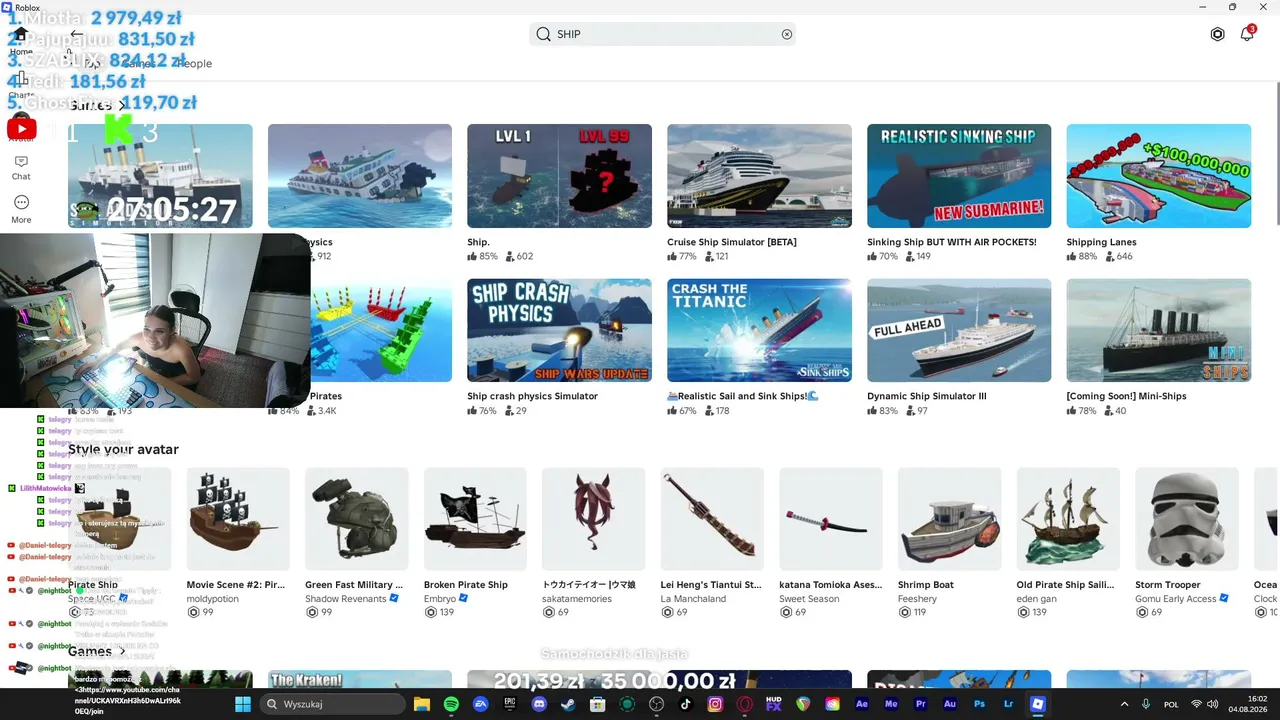Open Cruise Ship Simulator [BETA] thumbnail
Viewport: 1280px width, 720px height.
759,176
